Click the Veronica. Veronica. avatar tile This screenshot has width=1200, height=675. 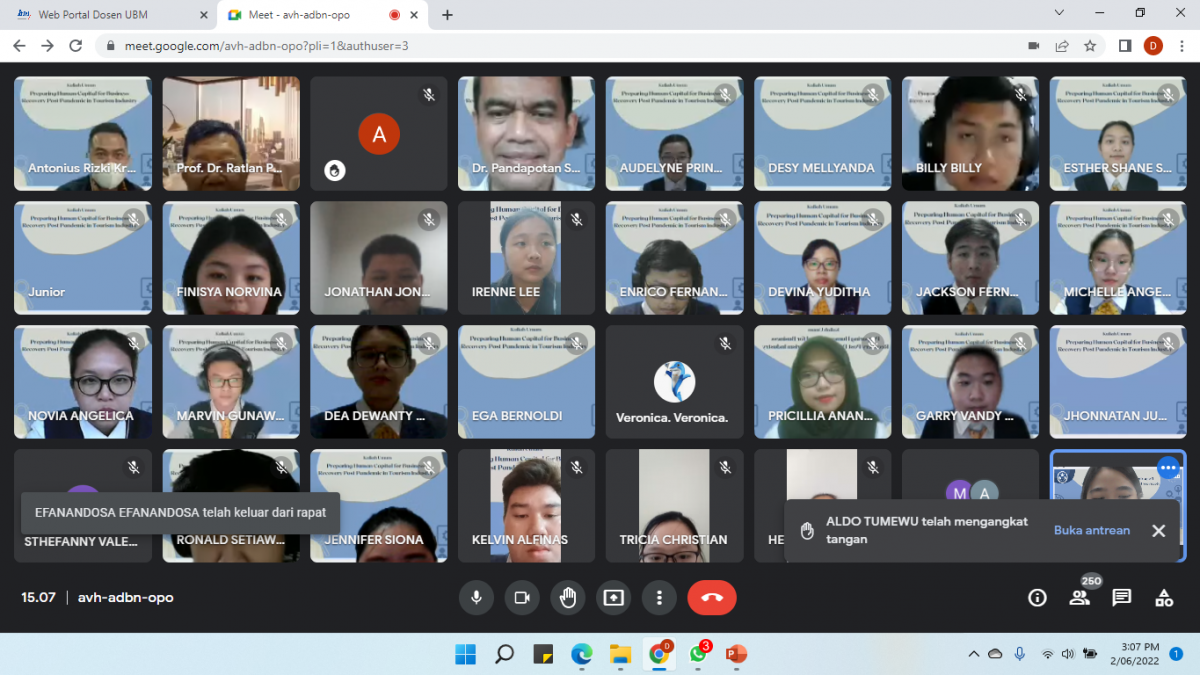click(x=675, y=382)
